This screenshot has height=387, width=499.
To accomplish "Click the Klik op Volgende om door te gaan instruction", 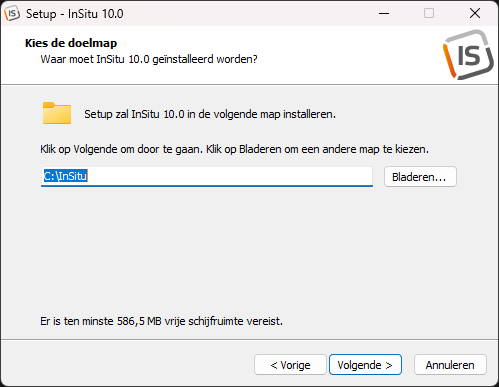I will pos(234,149).
